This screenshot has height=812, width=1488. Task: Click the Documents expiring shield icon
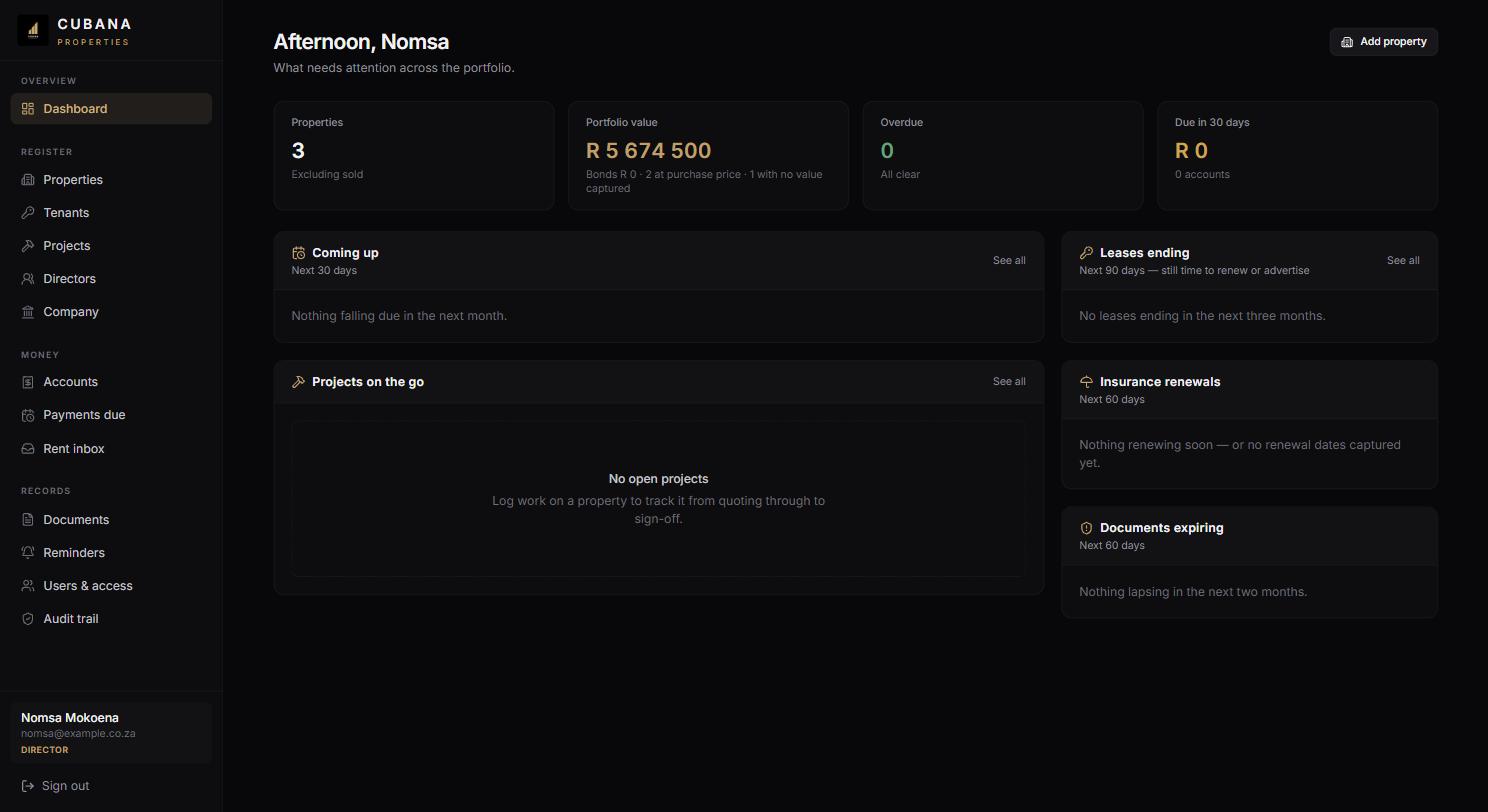pyautogui.click(x=1086, y=528)
